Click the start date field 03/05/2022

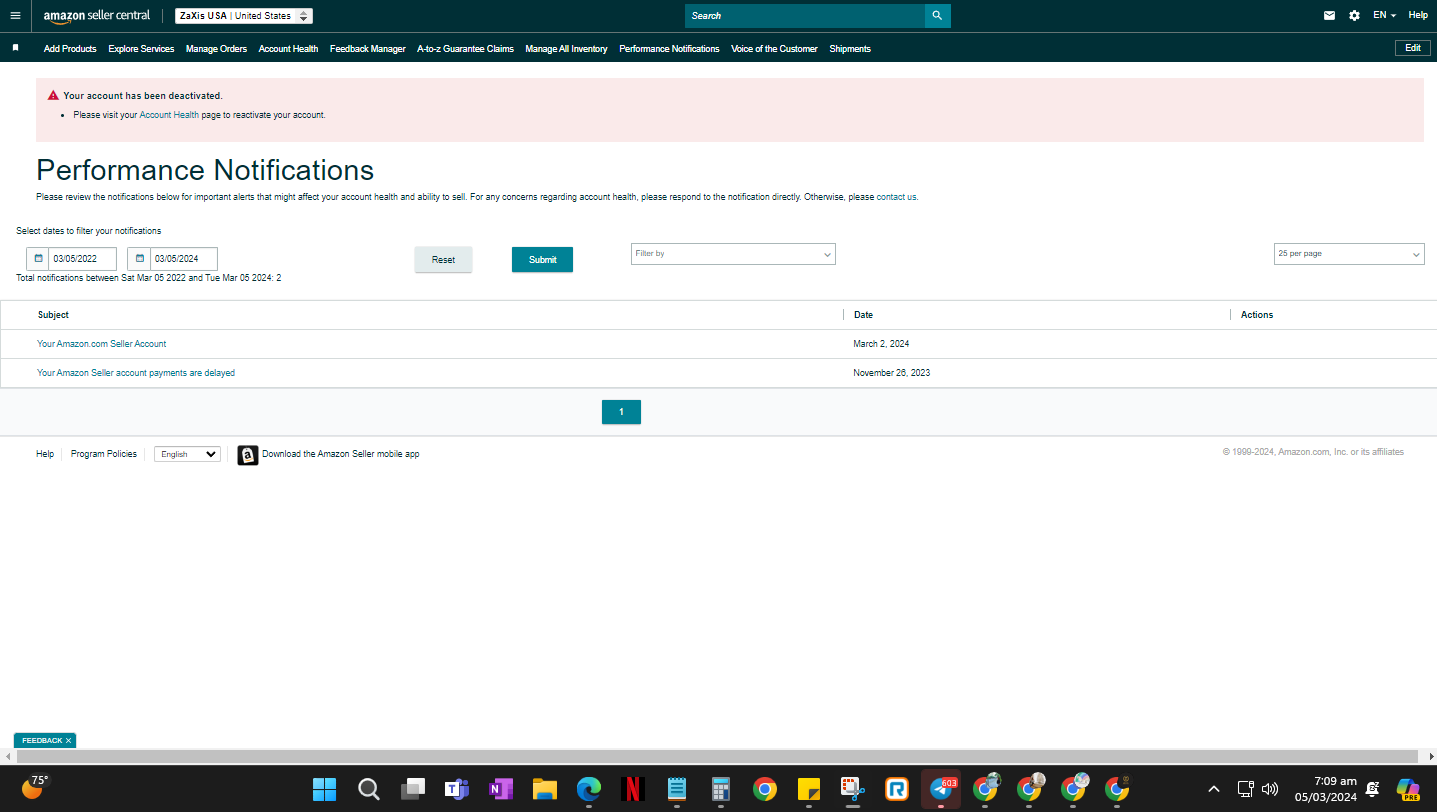coord(82,259)
